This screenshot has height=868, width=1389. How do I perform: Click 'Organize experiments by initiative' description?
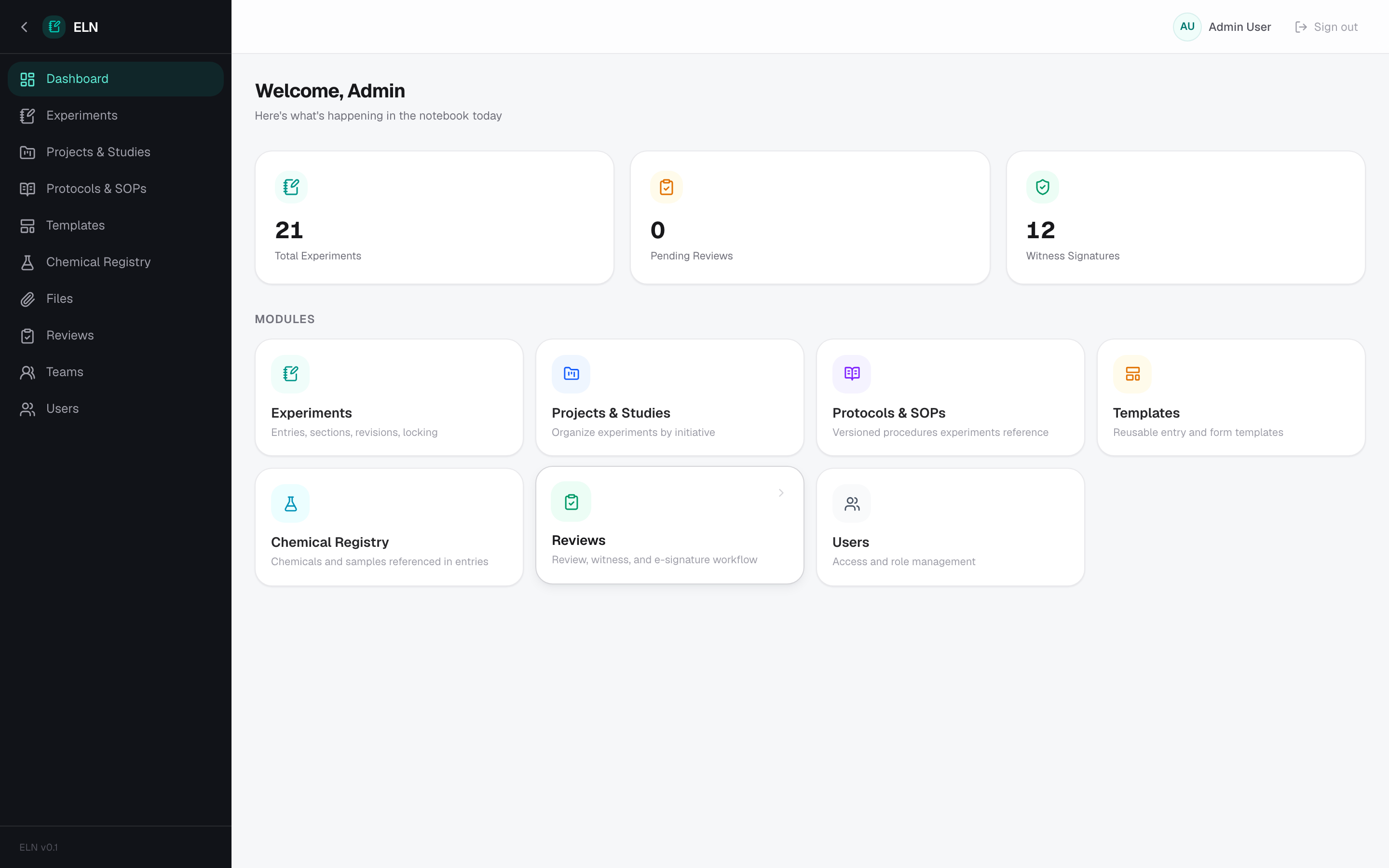(633, 432)
